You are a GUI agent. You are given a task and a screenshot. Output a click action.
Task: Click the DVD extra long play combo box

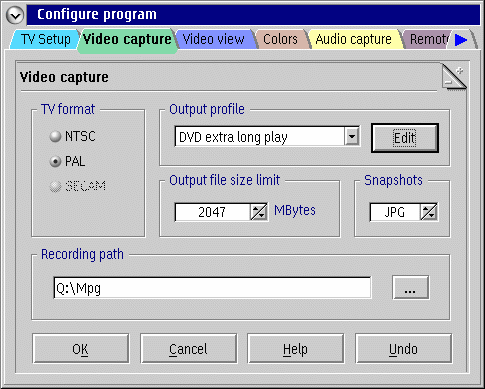pyautogui.click(x=267, y=136)
